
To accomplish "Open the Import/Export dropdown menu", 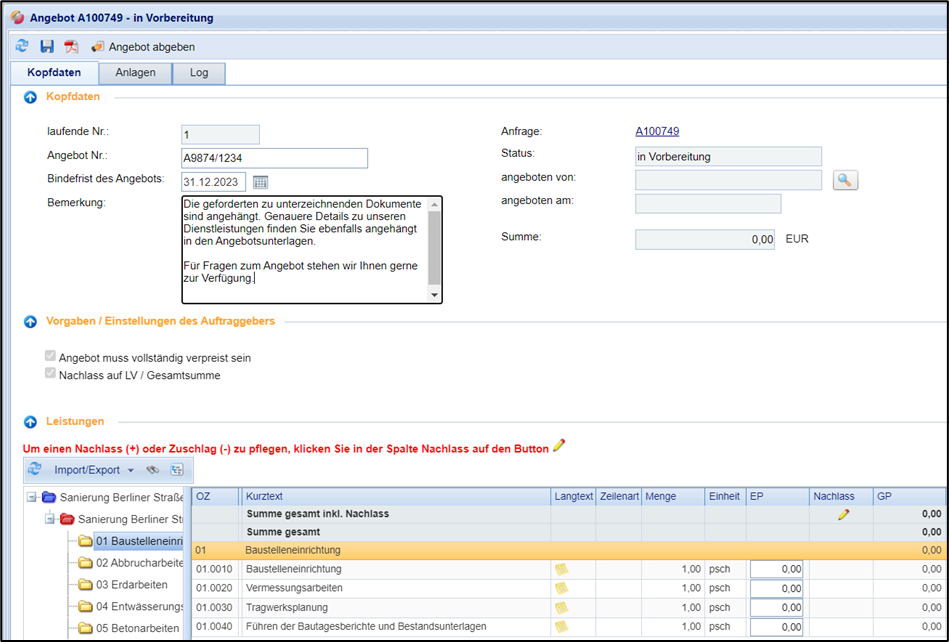I will (93, 470).
